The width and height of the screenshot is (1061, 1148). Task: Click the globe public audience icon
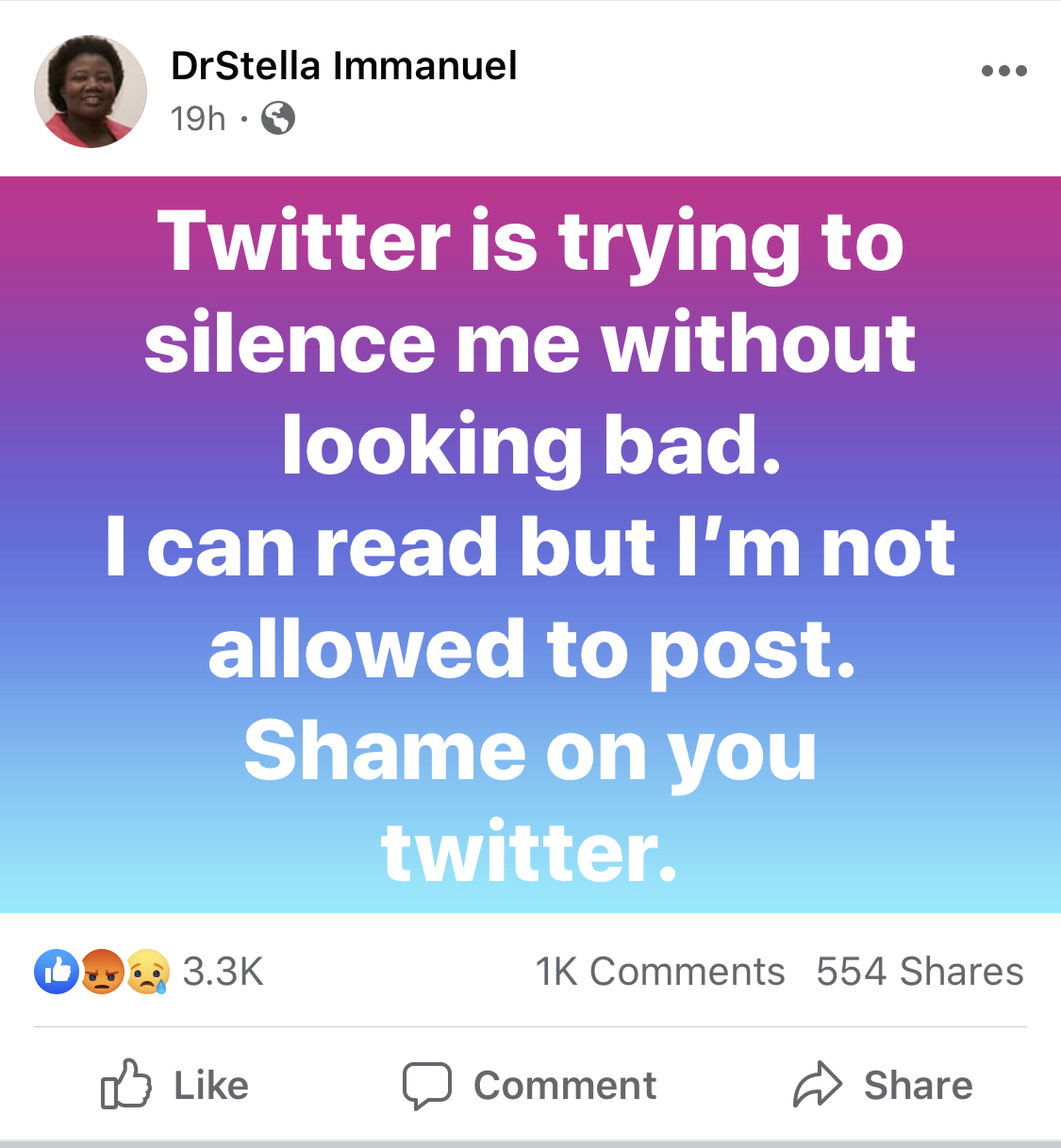click(x=278, y=119)
